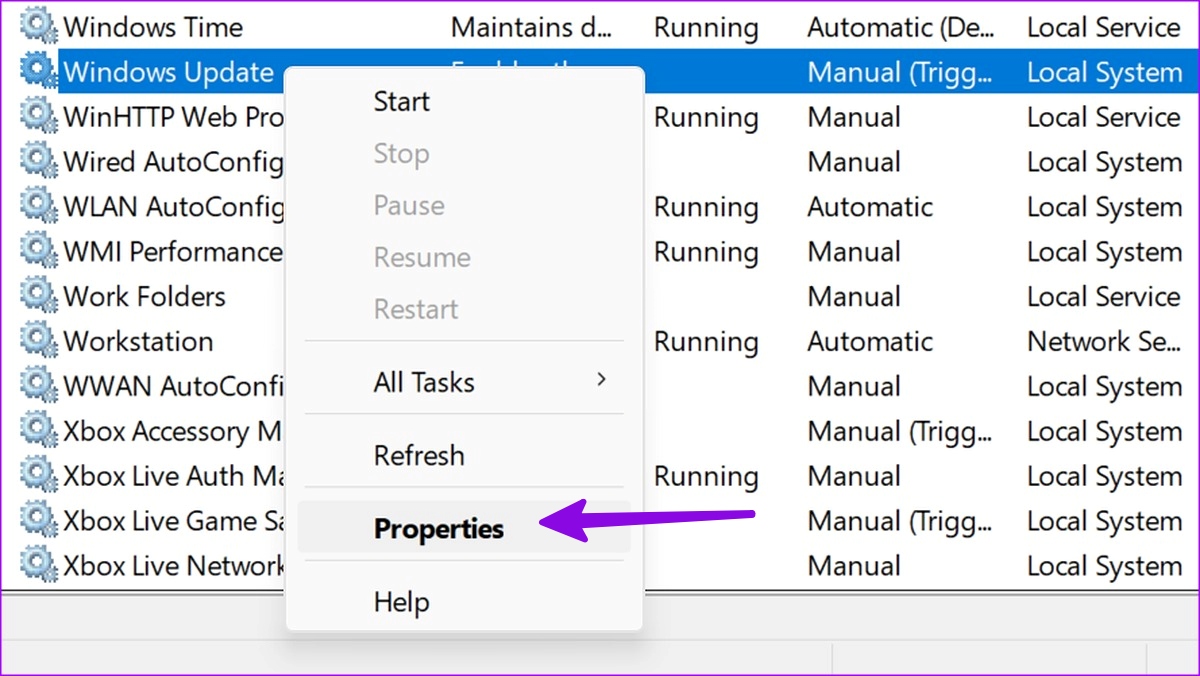Click Workstation's Network Se... log-on entry
This screenshot has width=1200, height=676.
(1104, 342)
